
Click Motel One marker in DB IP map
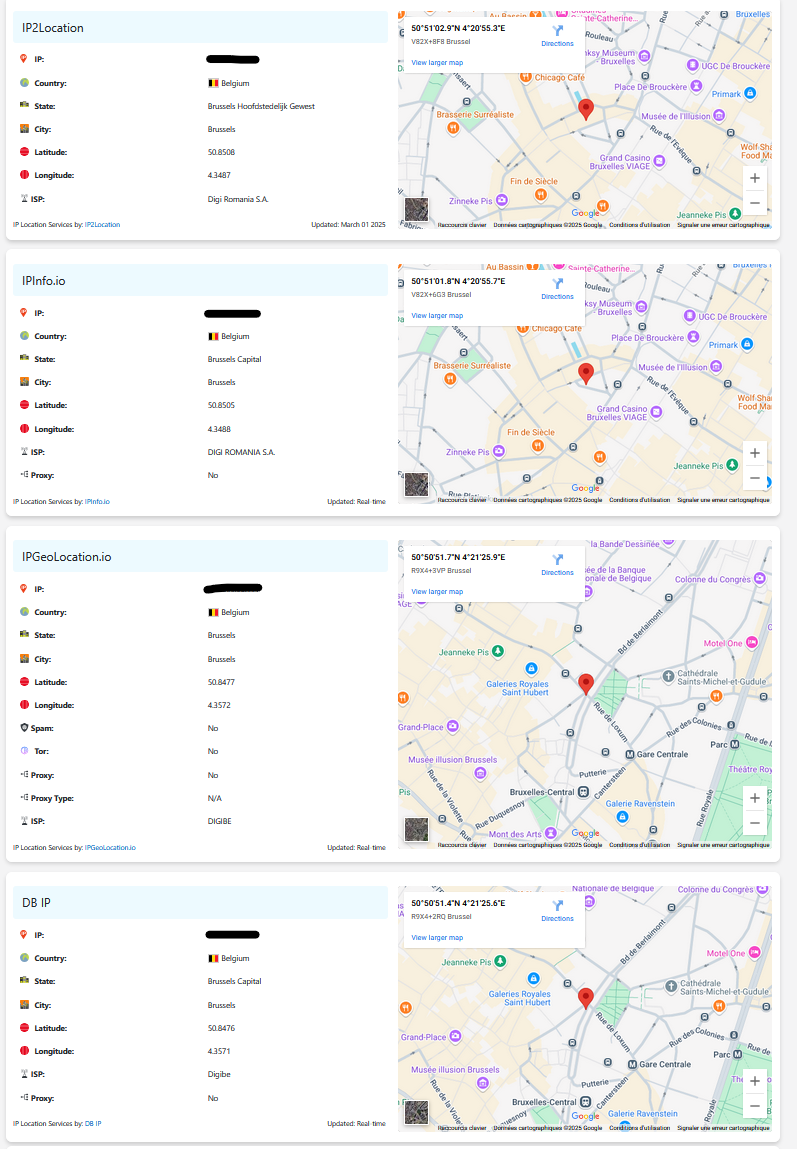coord(755,953)
